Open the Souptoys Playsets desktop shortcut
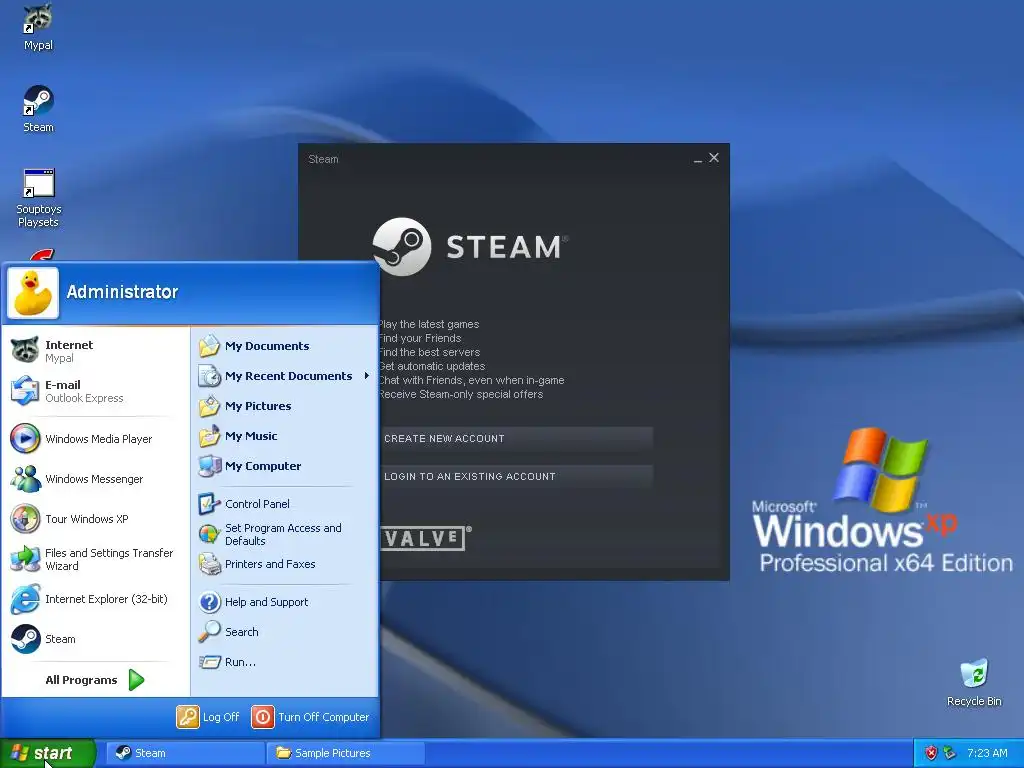 (x=38, y=197)
